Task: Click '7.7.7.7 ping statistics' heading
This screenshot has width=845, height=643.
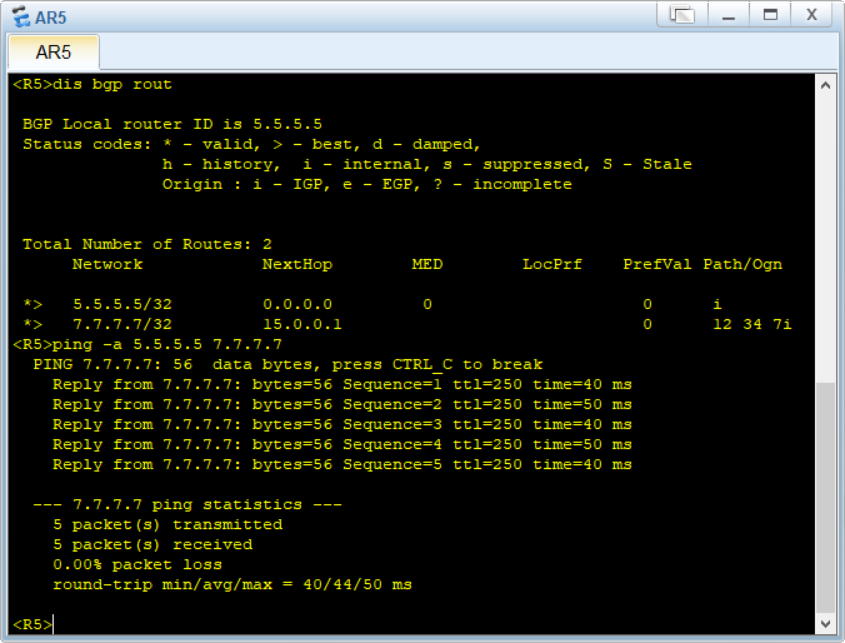Action: pyautogui.click(x=187, y=504)
